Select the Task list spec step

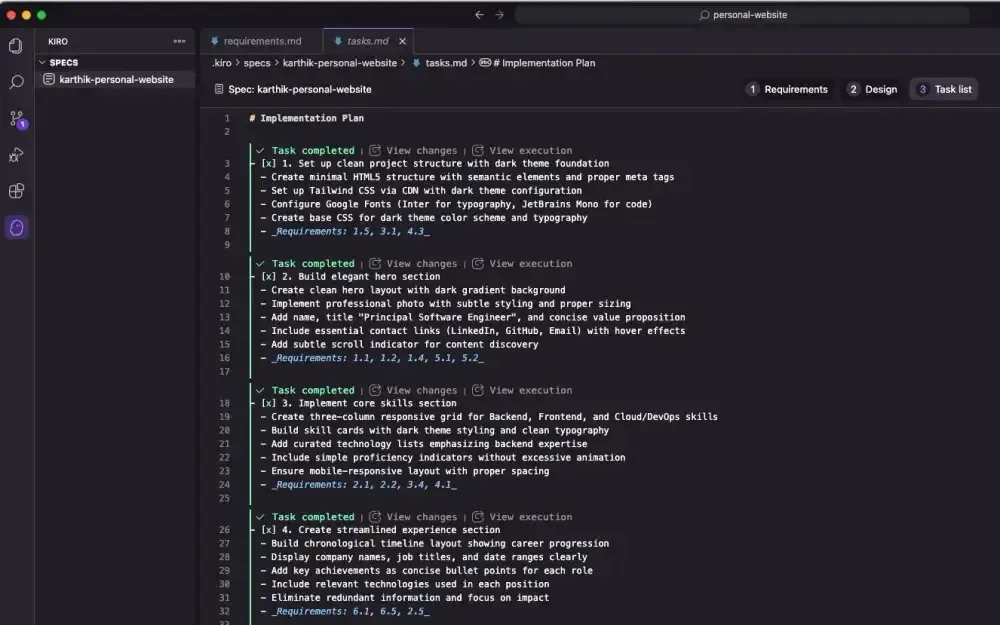click(x=945, y=89)
